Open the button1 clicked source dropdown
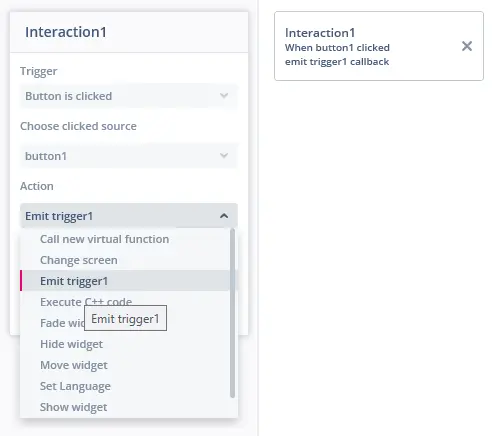This screenshot has height=436, width=492. click(x=129, y=156)
